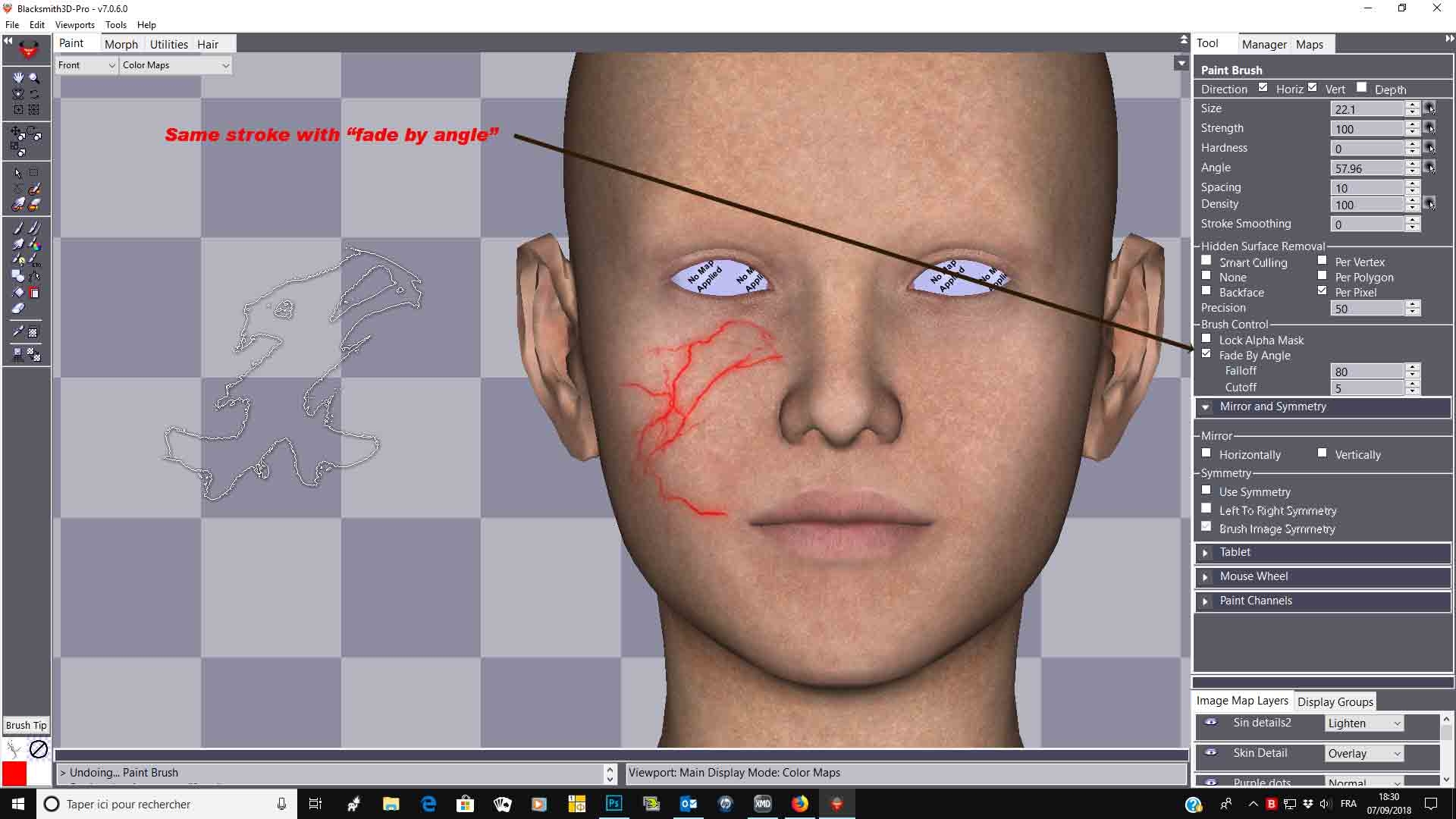Viewport: 1456px width, 819px height.
Task: Click the Blacksmith3D devil logo icon
Action: 29,50
